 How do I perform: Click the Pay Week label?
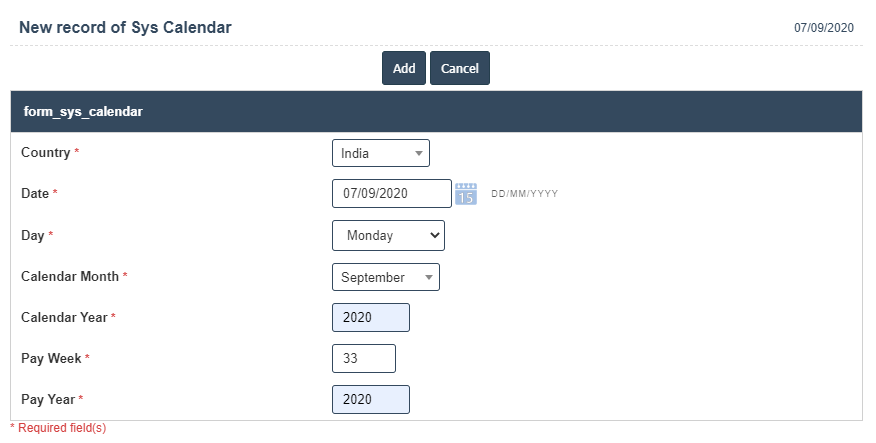[51, 357]
